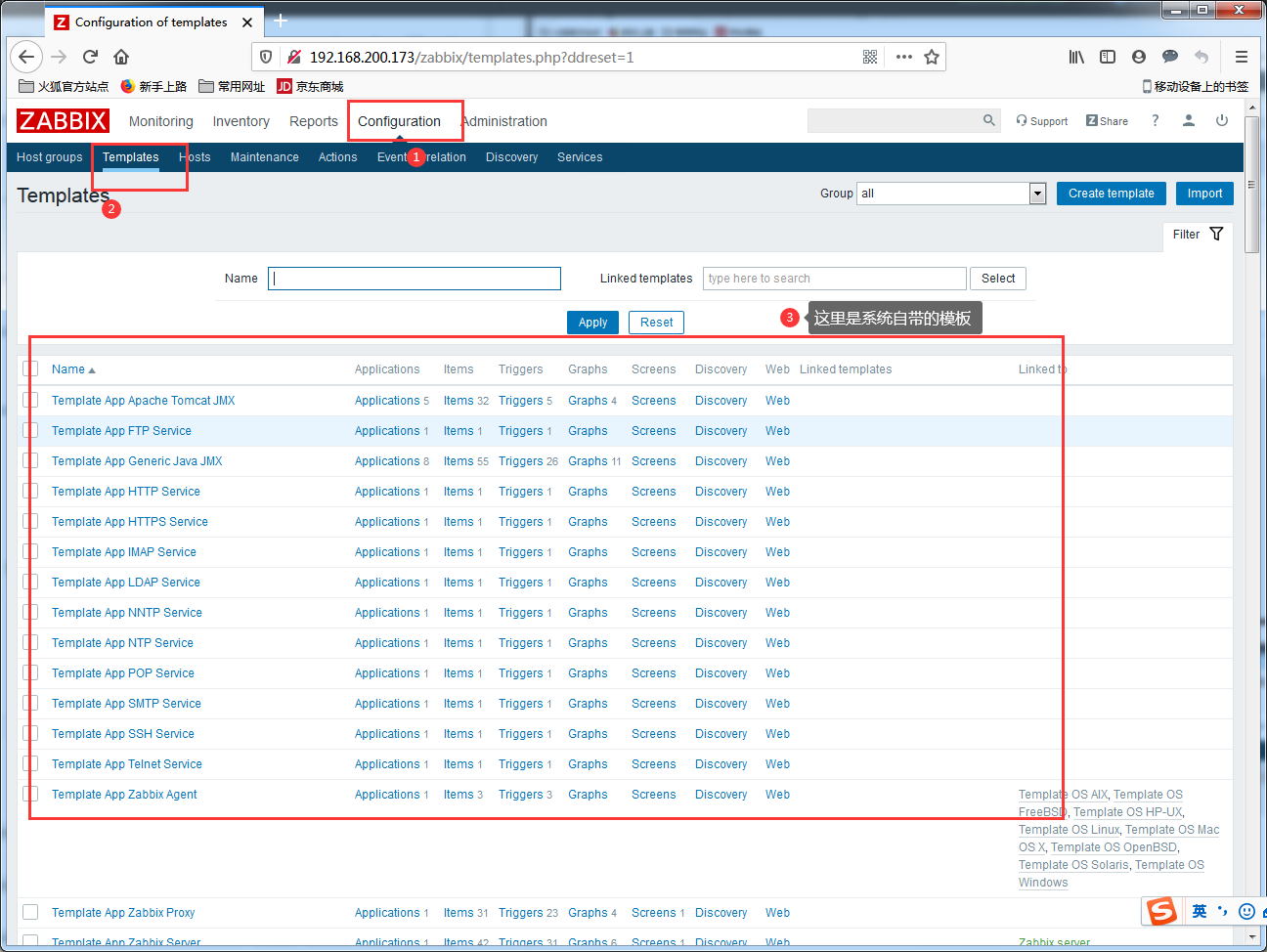Check Template App FTP Service row

click(30, 430)
